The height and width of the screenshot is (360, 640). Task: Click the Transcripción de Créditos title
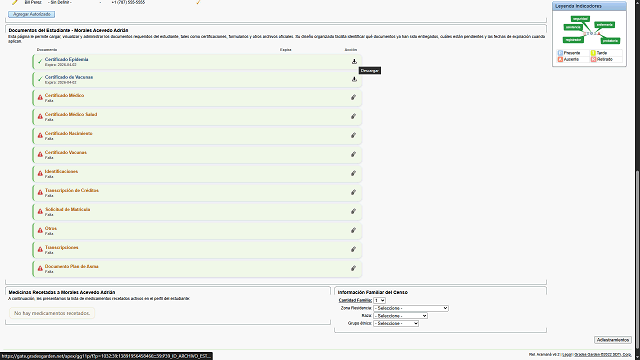click(x=72, y=190)
